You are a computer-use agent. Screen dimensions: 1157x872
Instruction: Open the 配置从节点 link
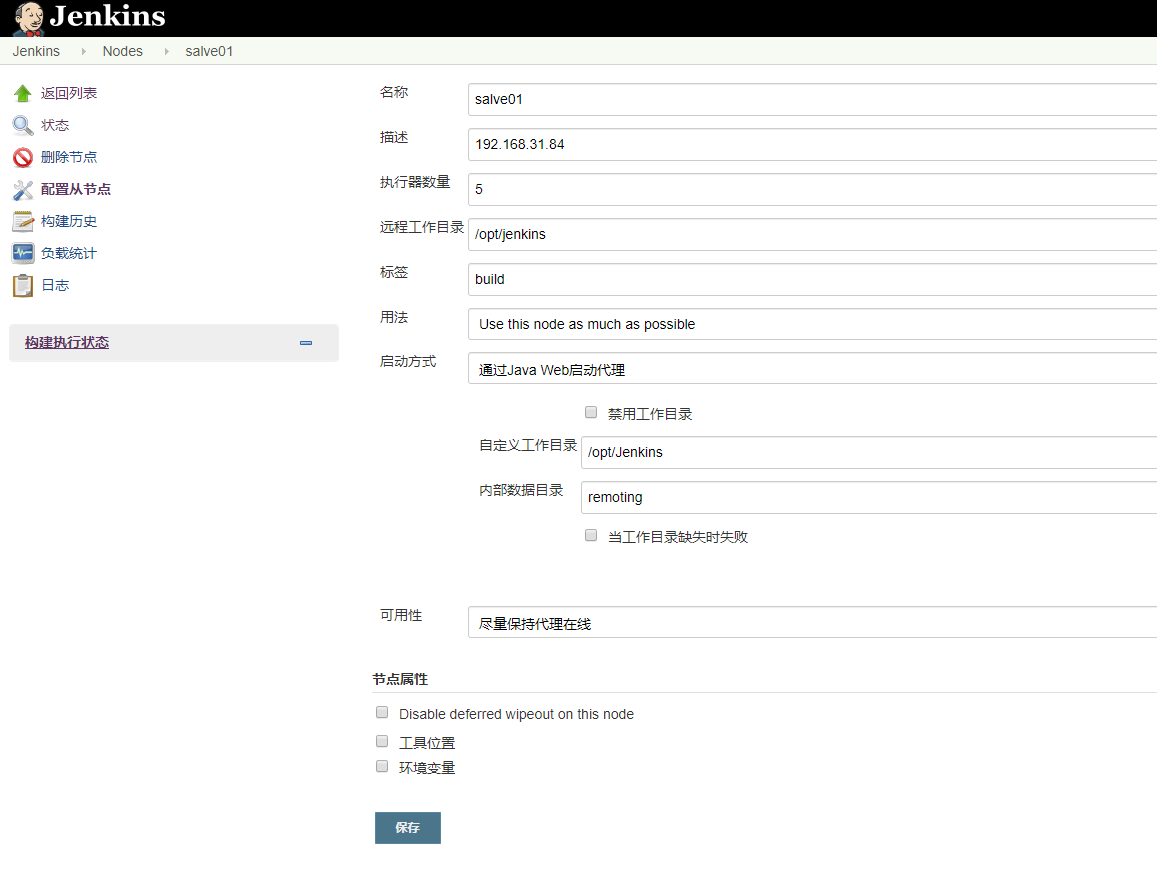[75, 190]
